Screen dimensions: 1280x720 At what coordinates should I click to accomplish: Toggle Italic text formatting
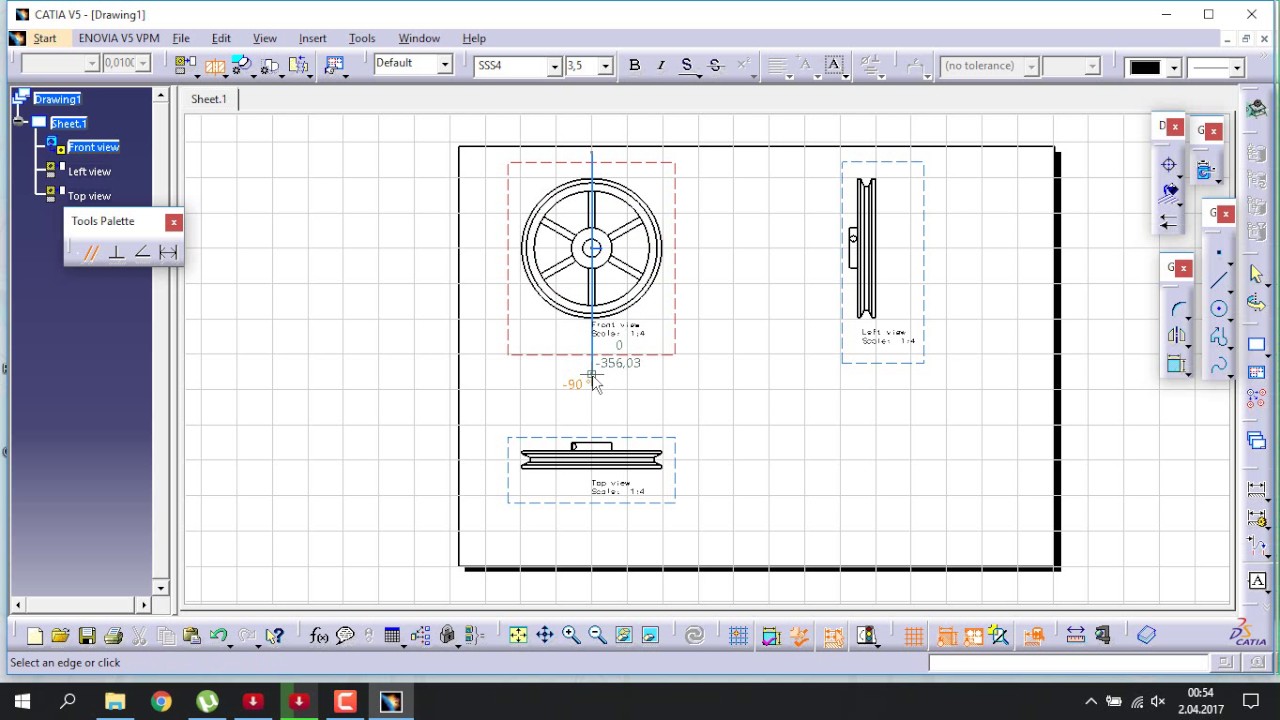pos(660,66)
